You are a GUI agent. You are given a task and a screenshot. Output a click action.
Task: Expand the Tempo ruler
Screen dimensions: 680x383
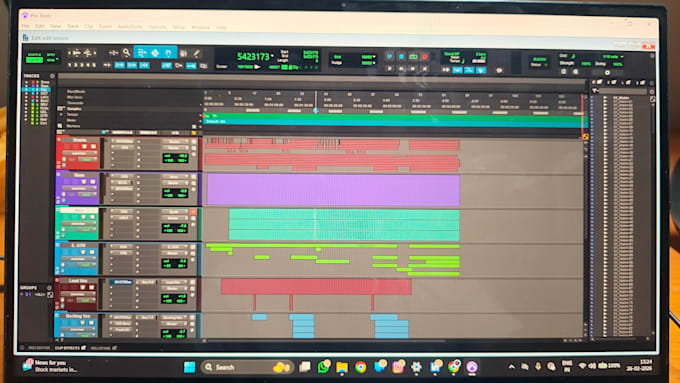coord(61,115)
